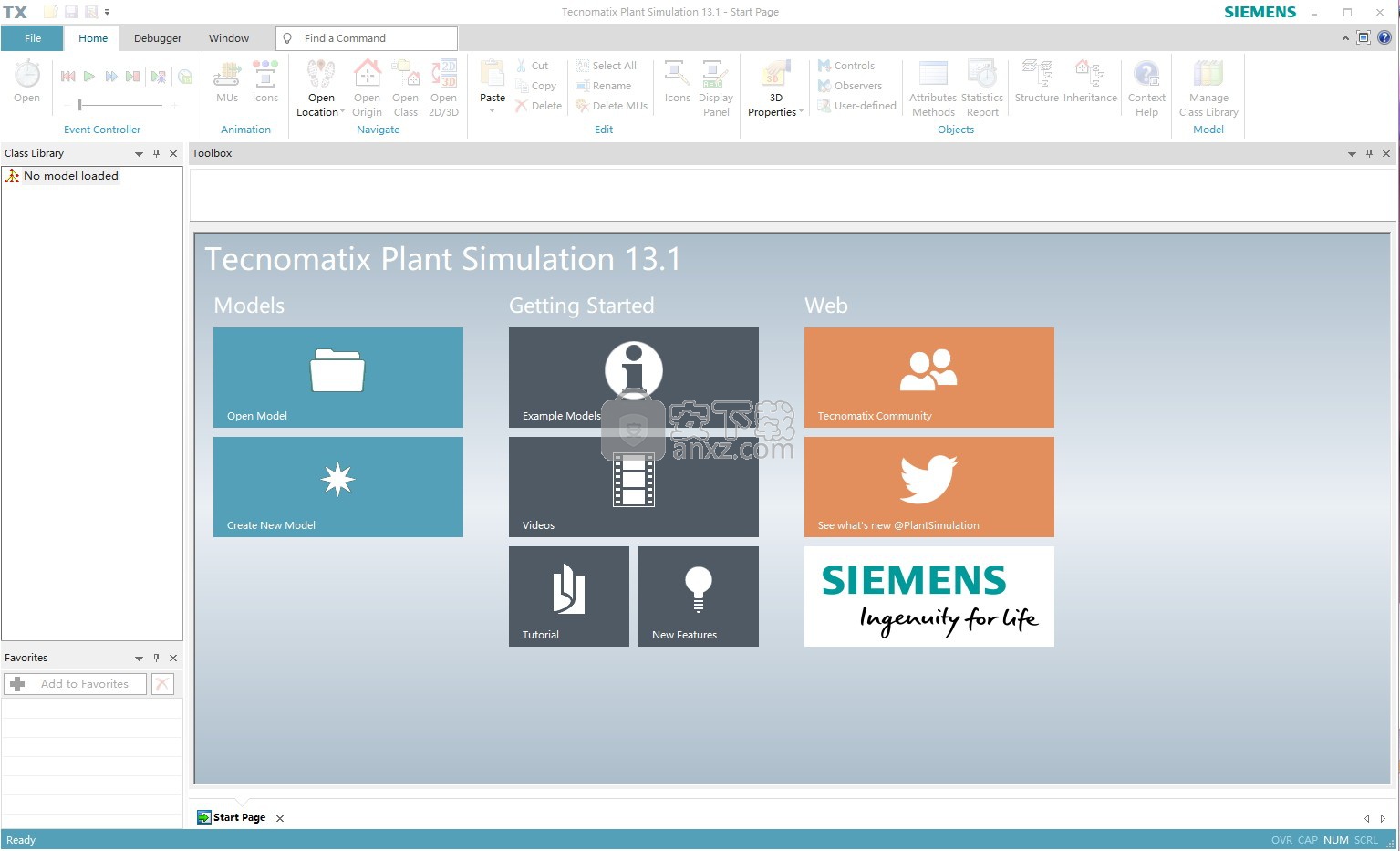Open the File tab
This screenshot has height=851, width=1400.
[33, 38]
